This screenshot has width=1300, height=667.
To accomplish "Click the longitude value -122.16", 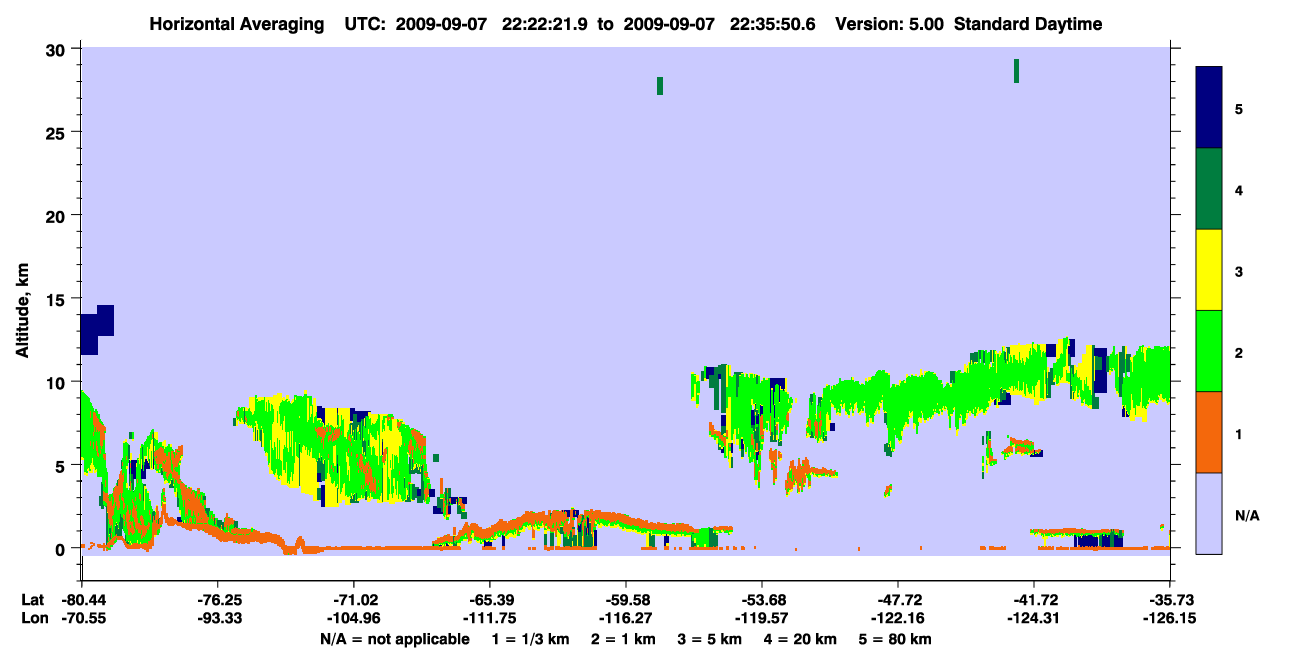I will (898, 618).
